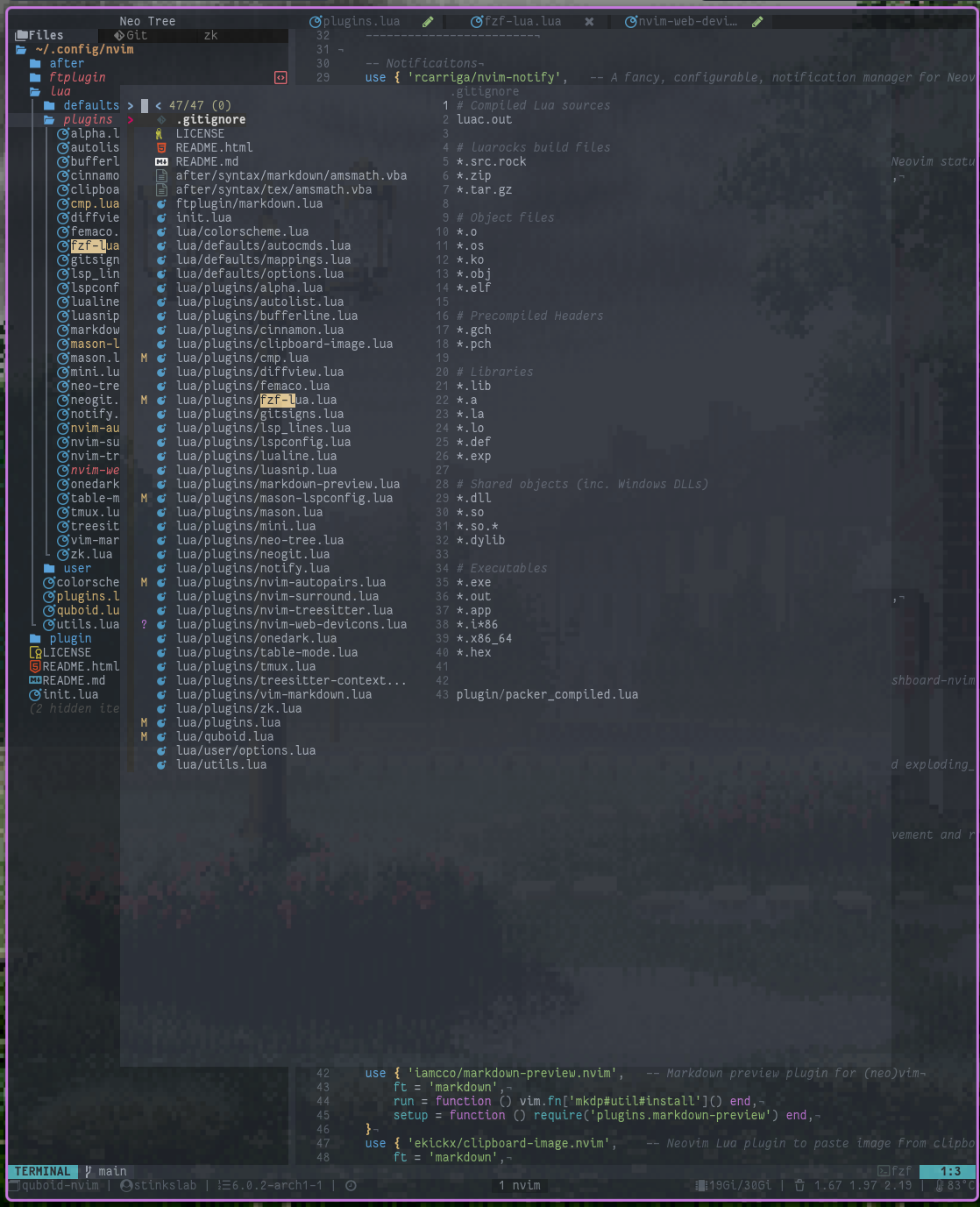The height and width of the screenshot is (1207, 980).
Task: Select .gitignore in the floating file list
Action: point(210,119)
